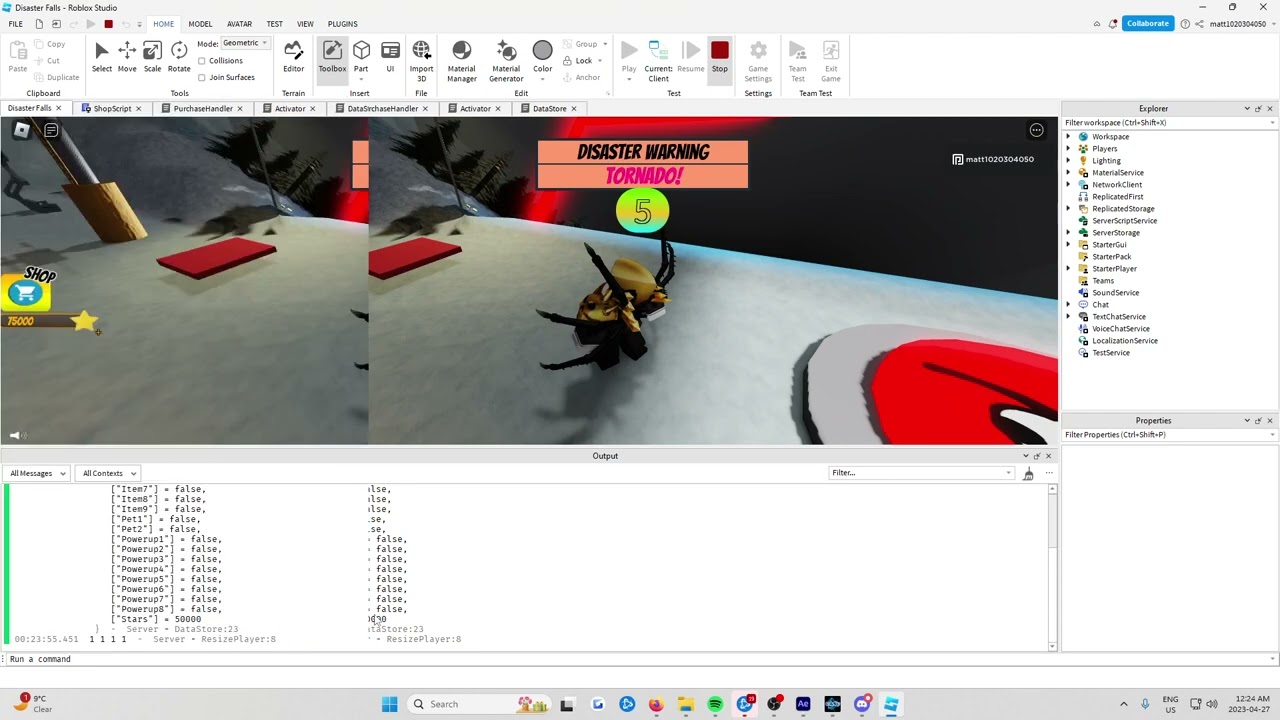Open the Material Manager
This screenshot has height=720, width=1280.
coord(461,61)
